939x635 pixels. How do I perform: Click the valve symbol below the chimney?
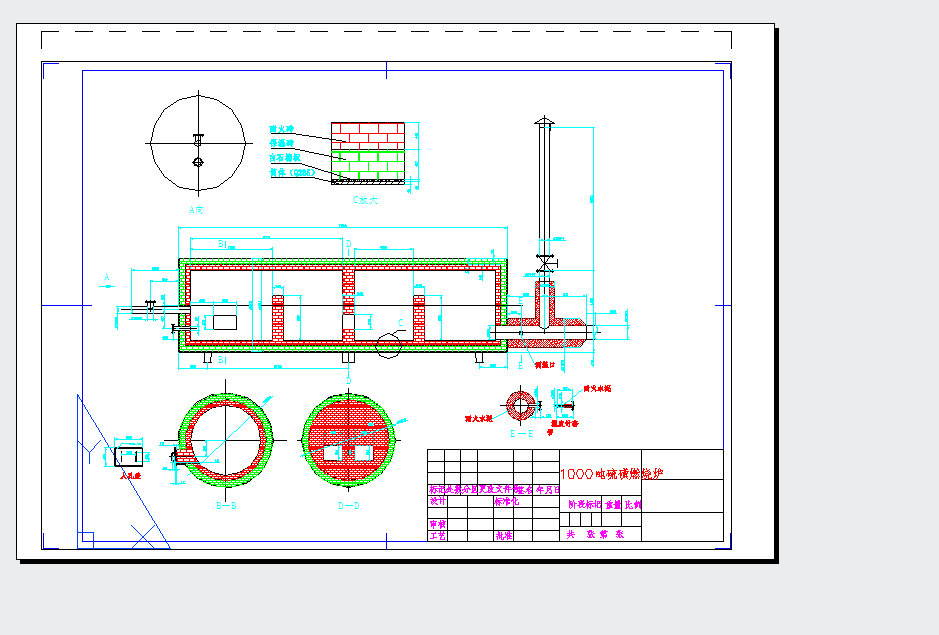(545, 264)
